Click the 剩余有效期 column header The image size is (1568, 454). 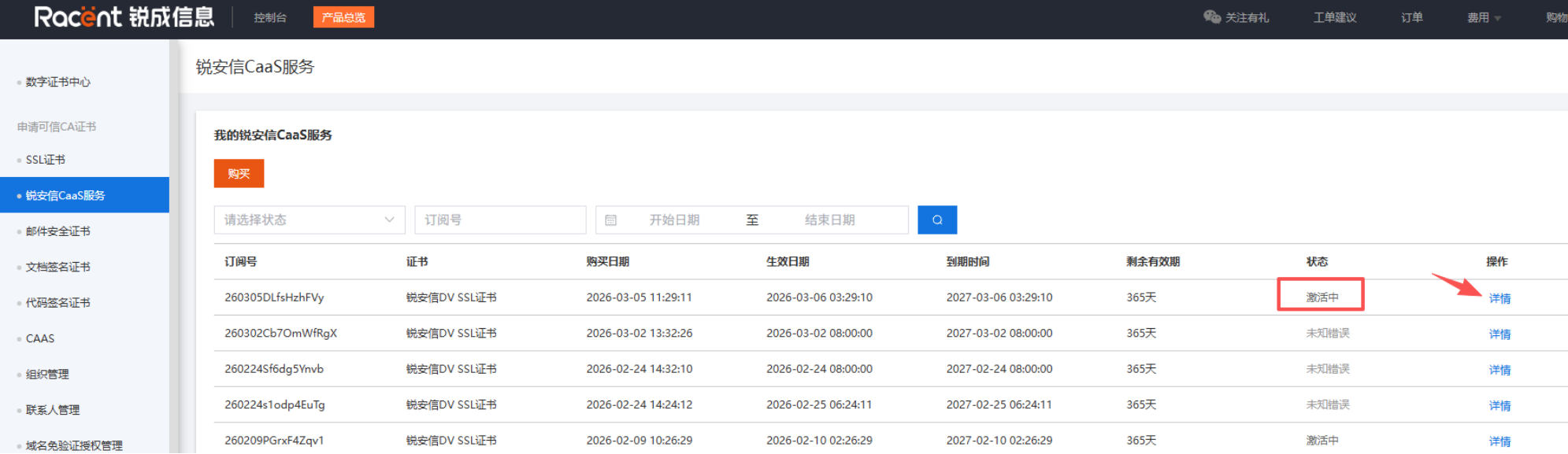coord(1153,261)
